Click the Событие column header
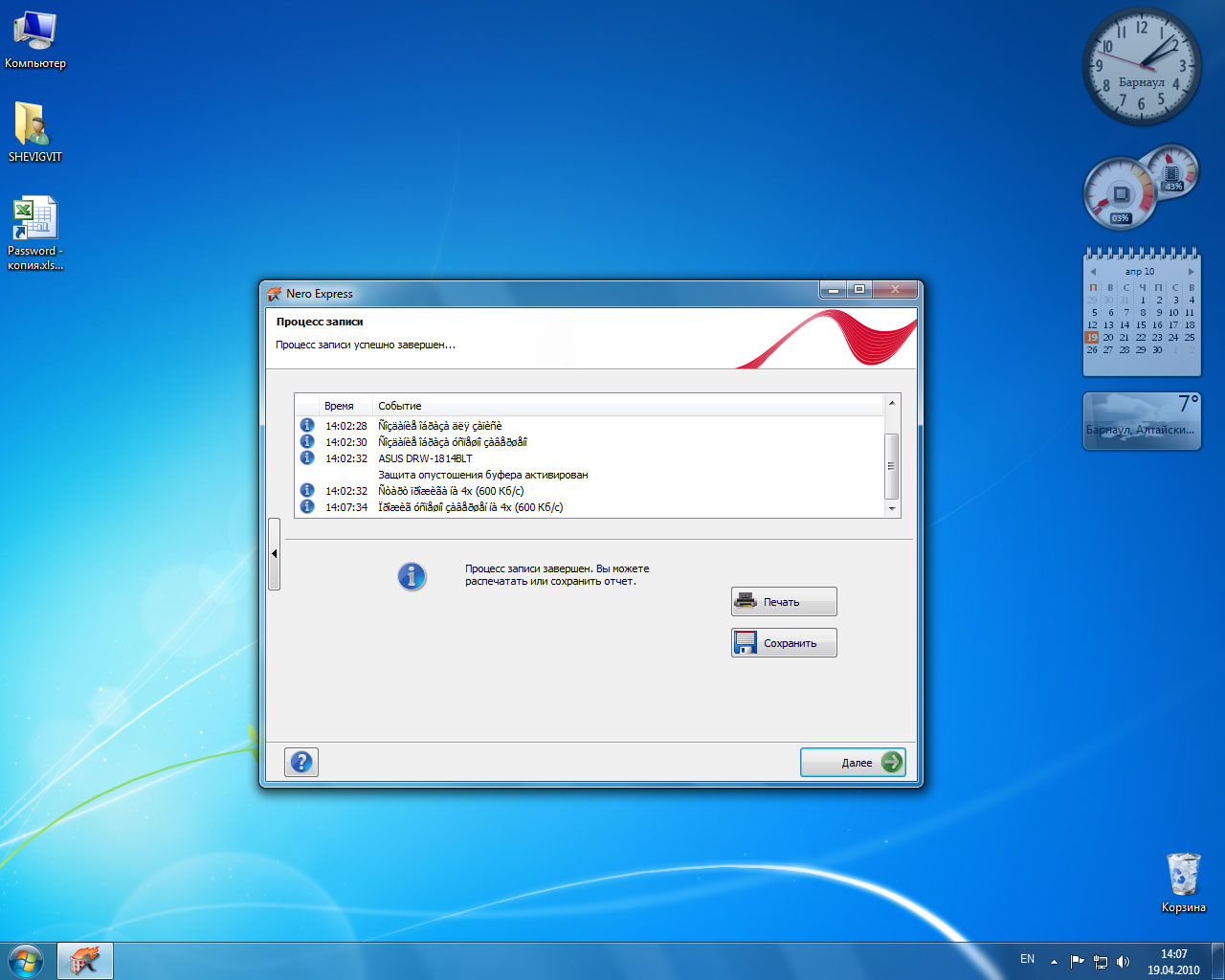This screenshot has height=980, width=1225. coord(400,406)
